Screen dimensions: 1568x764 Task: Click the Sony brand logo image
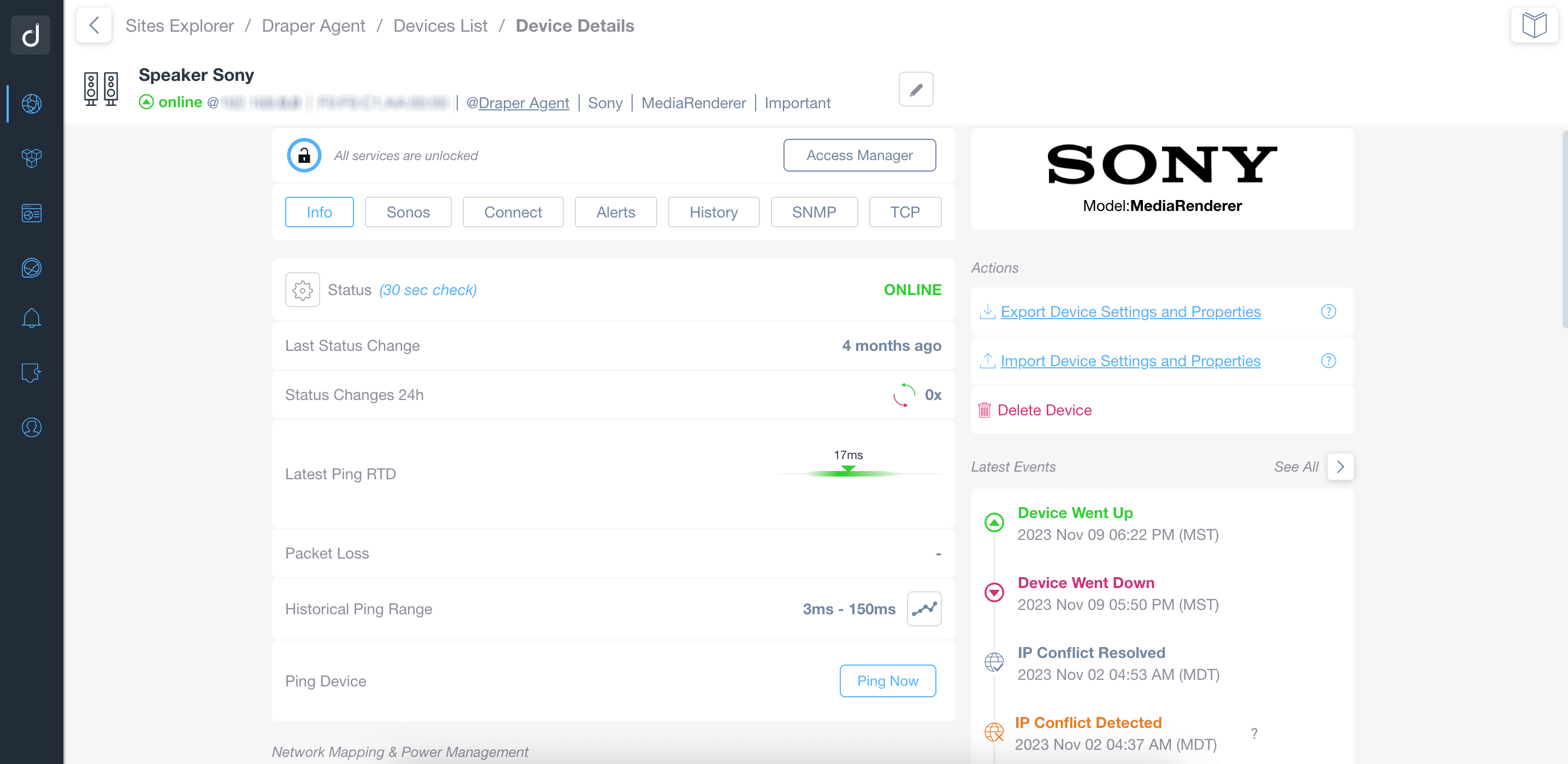pos(1162,164)
